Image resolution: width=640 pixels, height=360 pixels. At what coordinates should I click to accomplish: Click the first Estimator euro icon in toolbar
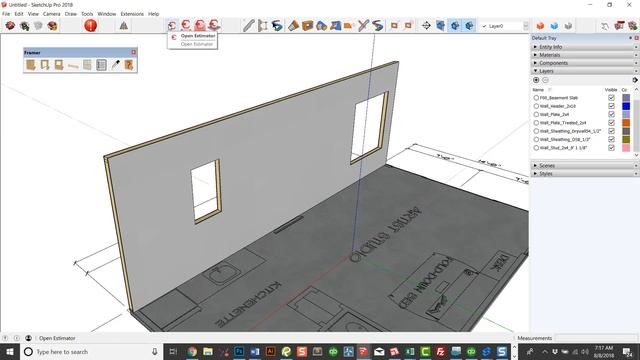[x=172, y=25]
